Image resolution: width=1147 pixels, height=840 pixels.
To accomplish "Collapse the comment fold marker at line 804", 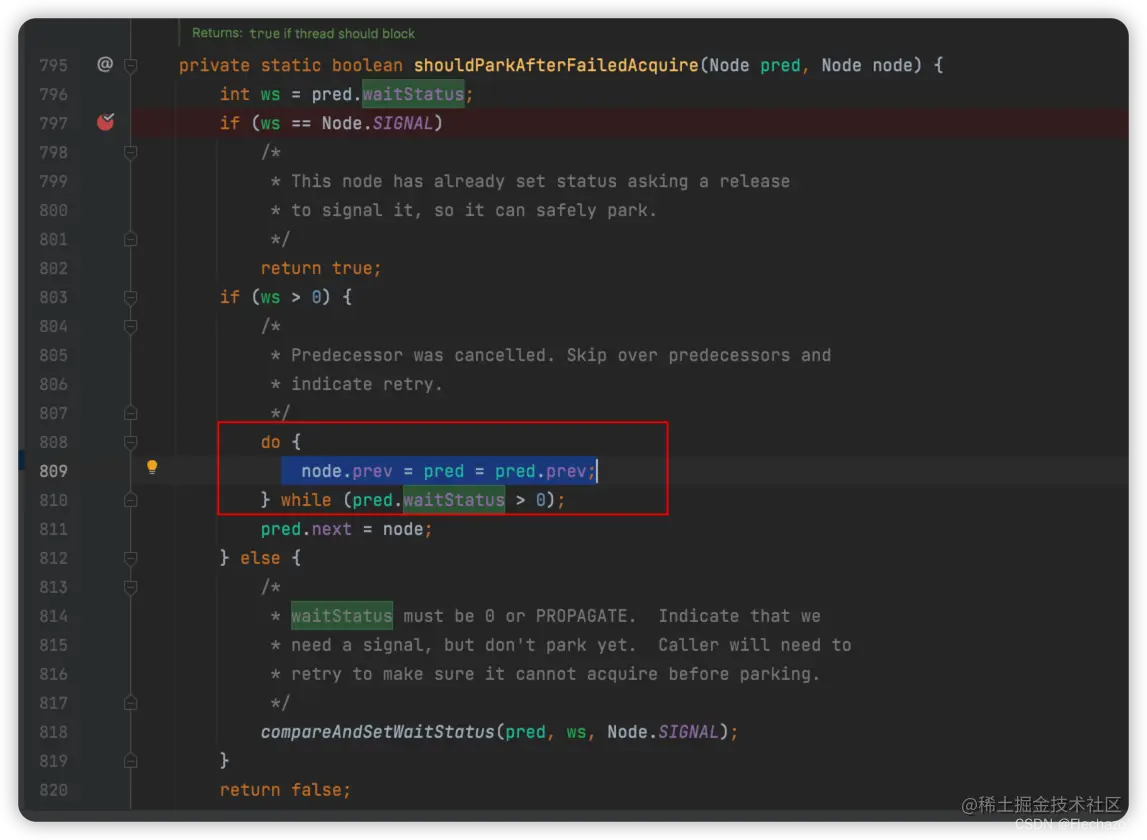I will [131, 326].
